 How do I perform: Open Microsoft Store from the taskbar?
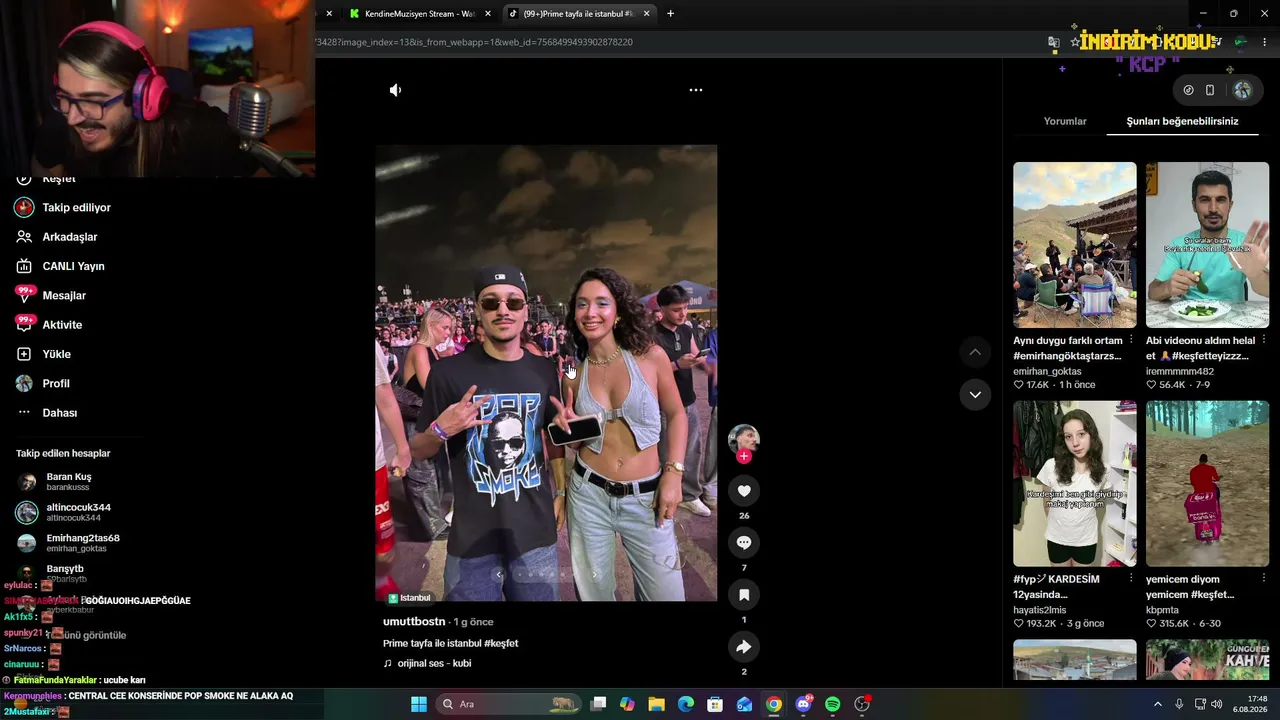(715, 704)
